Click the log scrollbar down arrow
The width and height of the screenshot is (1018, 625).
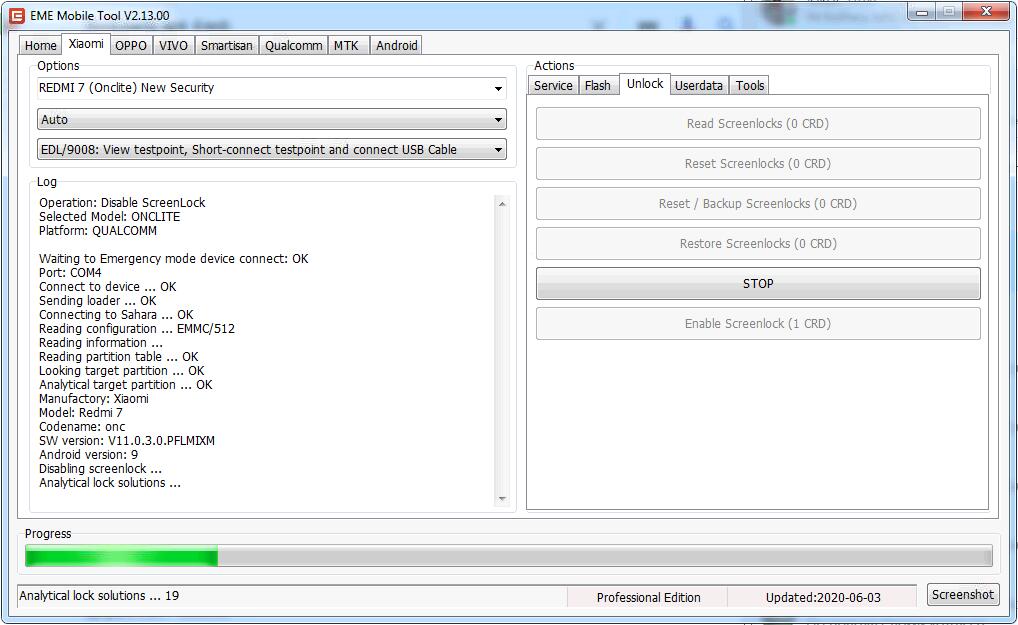[502, 498]
